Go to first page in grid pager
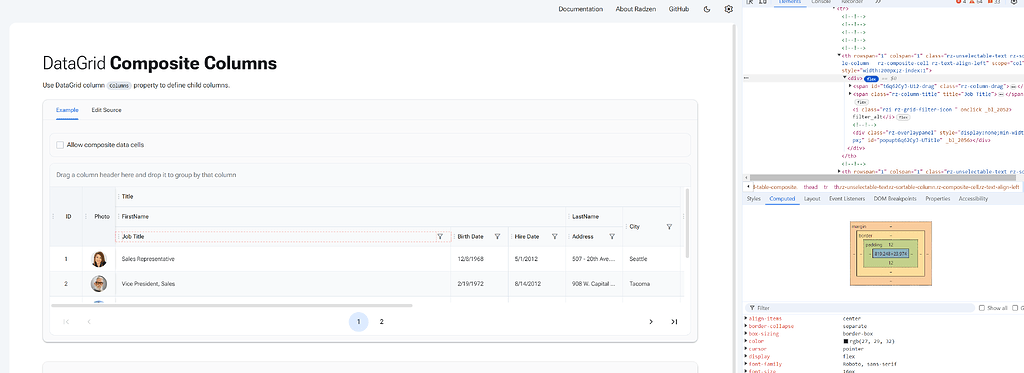 [66, 321]
